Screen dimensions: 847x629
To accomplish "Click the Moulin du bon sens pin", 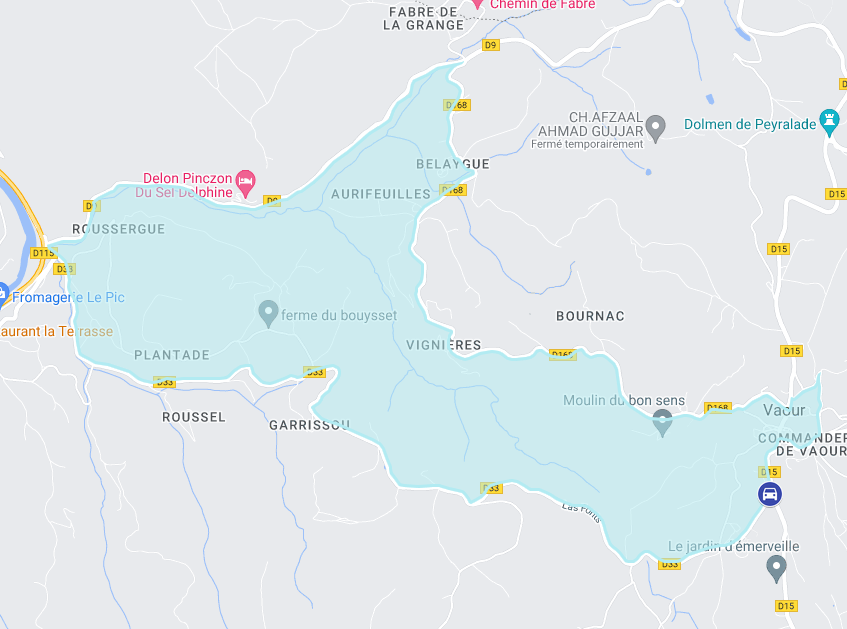I will tap(662, 422).
